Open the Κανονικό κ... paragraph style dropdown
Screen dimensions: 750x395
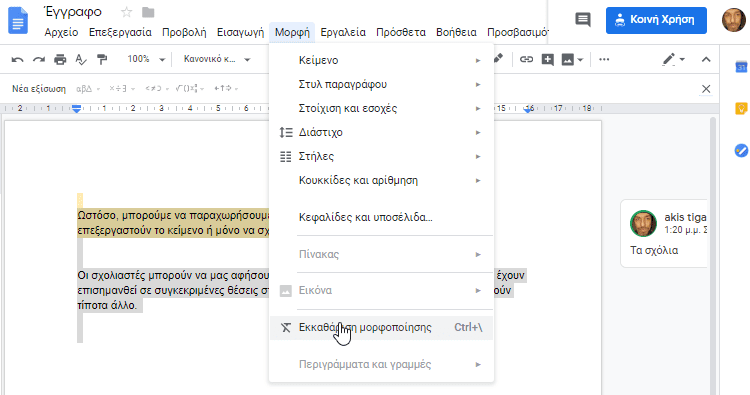217,59
